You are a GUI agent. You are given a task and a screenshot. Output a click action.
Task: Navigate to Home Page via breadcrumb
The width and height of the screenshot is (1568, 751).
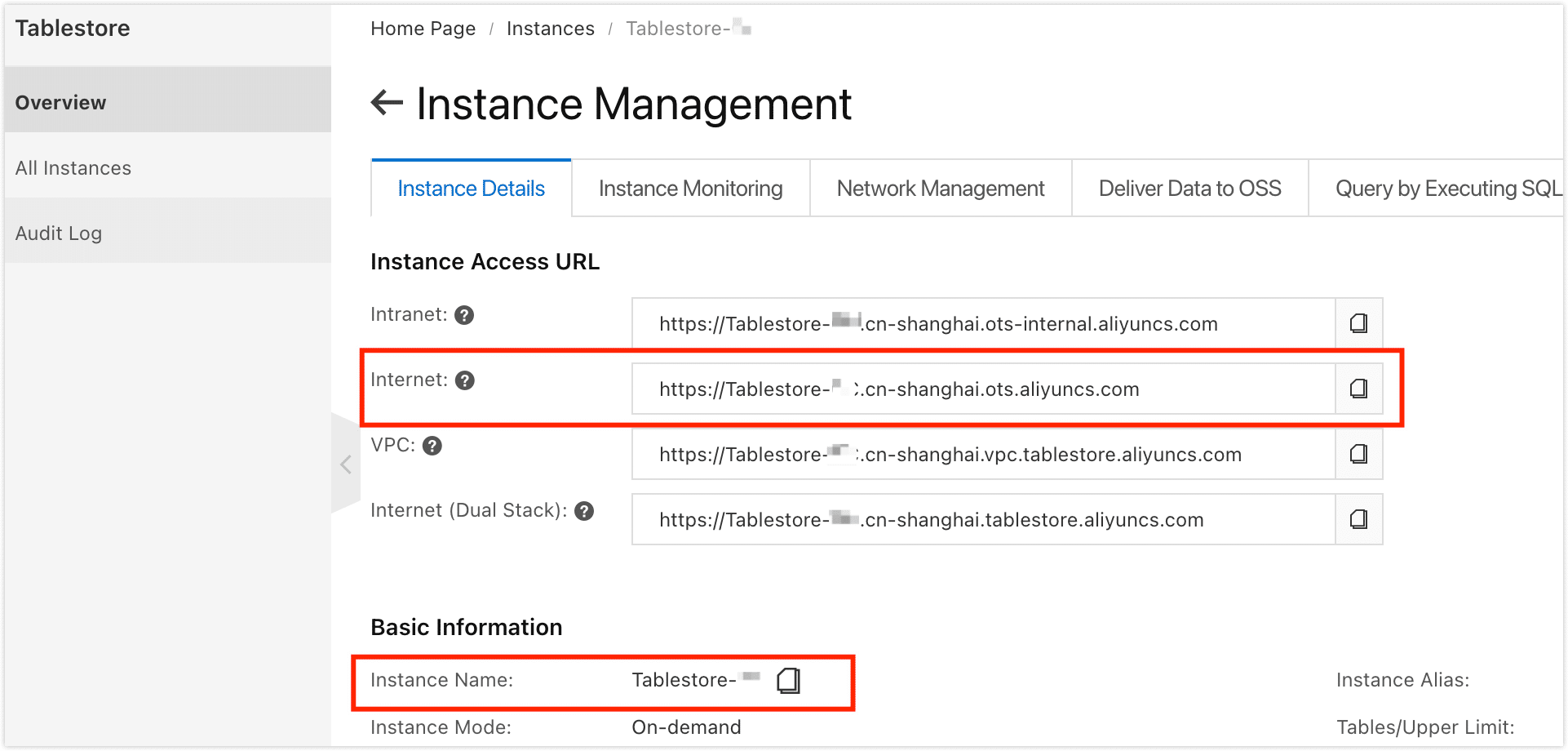point(423,28)
